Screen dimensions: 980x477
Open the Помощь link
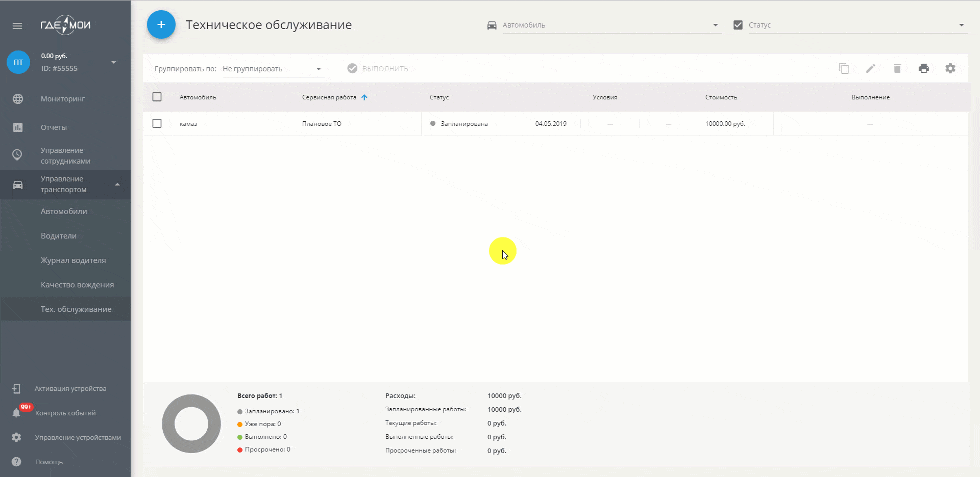click(x=49, y=462)
